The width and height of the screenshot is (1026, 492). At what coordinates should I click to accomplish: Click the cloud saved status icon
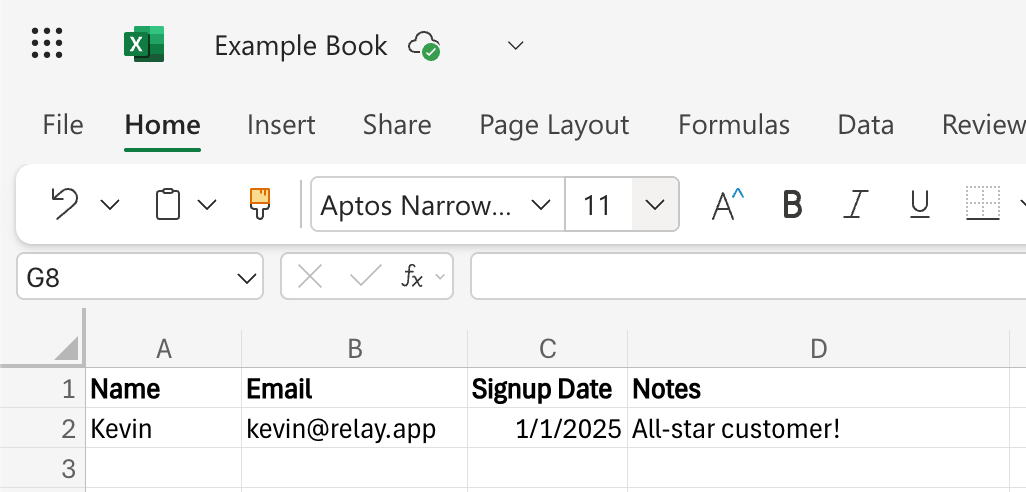(424, 45)
